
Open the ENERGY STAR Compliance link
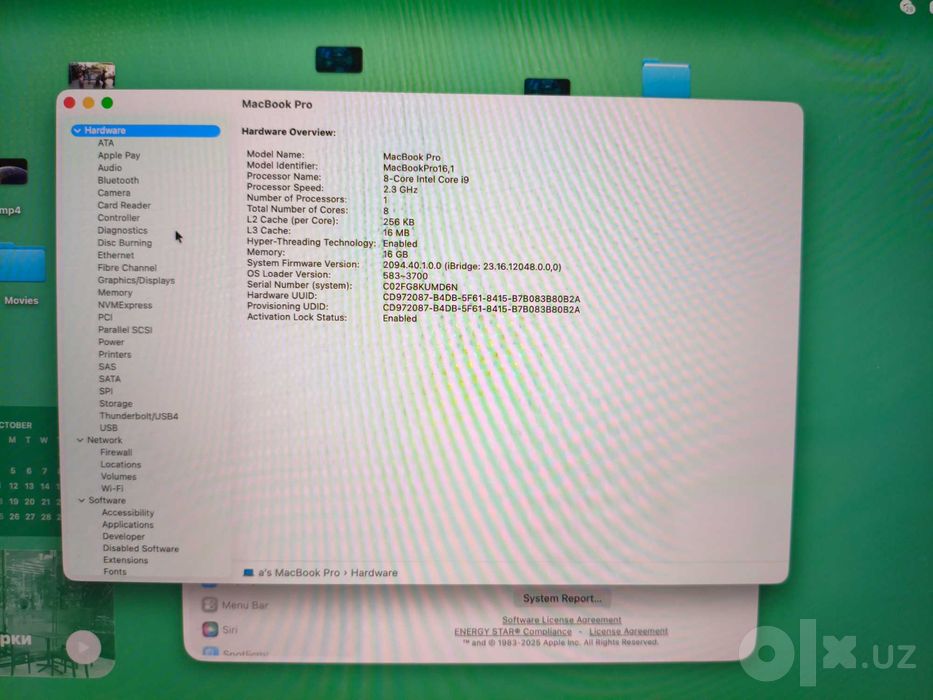pyautogui.click(x=513, y=632)
